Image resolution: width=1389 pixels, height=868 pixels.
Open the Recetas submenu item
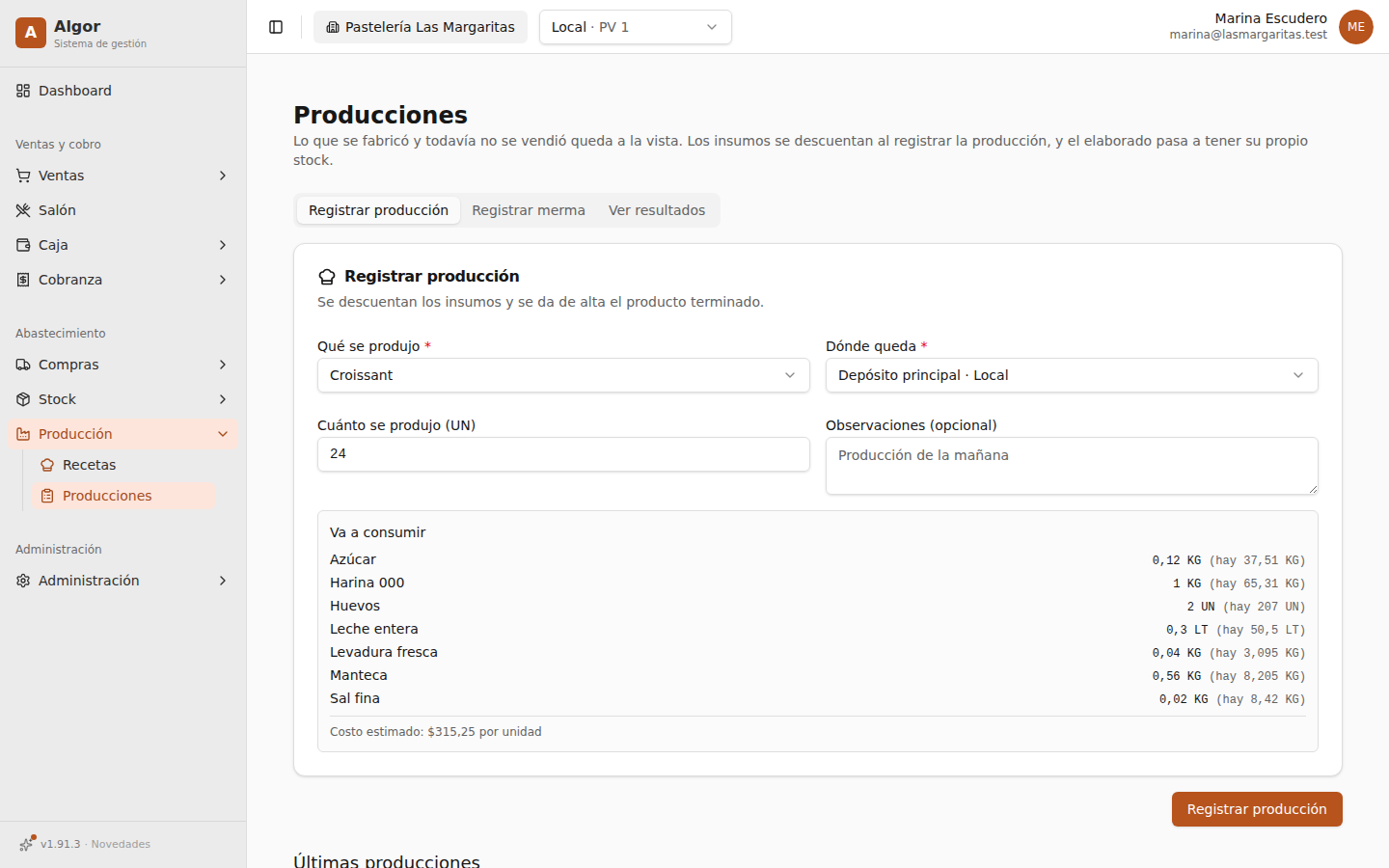click(x=124, y=465)
